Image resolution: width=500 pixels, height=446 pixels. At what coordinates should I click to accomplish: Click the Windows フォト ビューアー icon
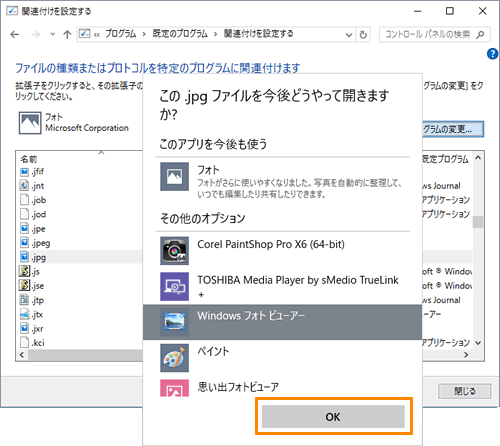click(174, 322)
